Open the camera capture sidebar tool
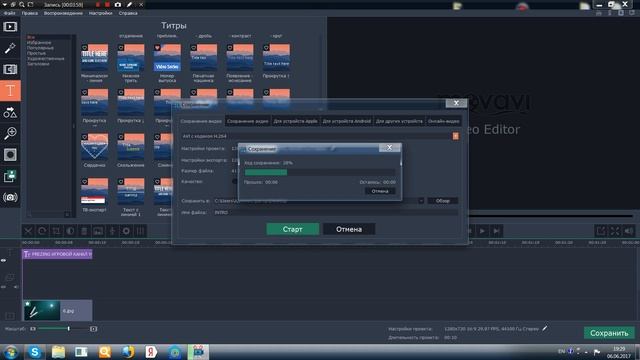The height and width of the screenshot is (360, 640). (x=10, y=198)
